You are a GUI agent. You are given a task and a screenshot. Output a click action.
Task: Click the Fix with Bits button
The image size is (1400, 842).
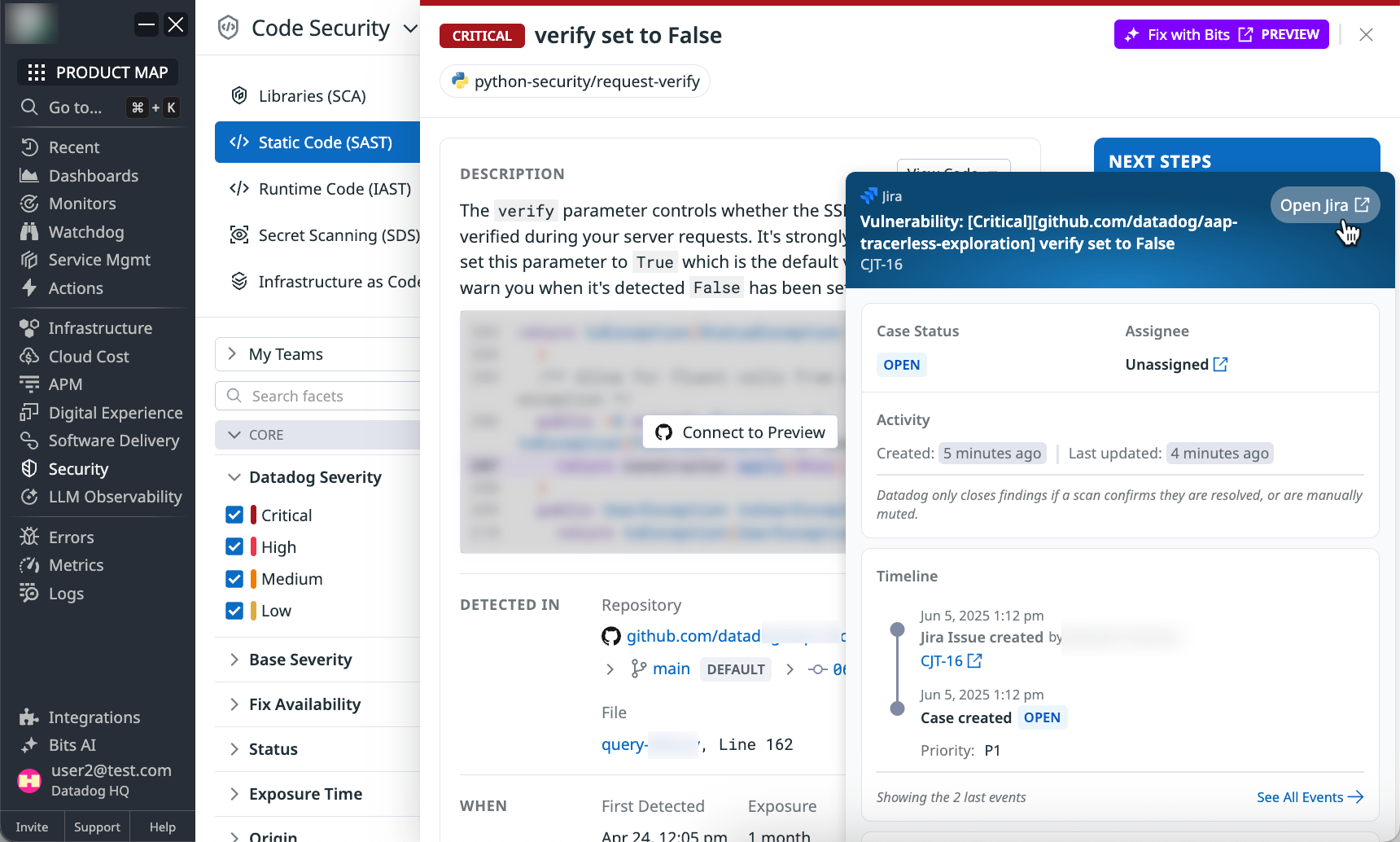point(1221,34)
